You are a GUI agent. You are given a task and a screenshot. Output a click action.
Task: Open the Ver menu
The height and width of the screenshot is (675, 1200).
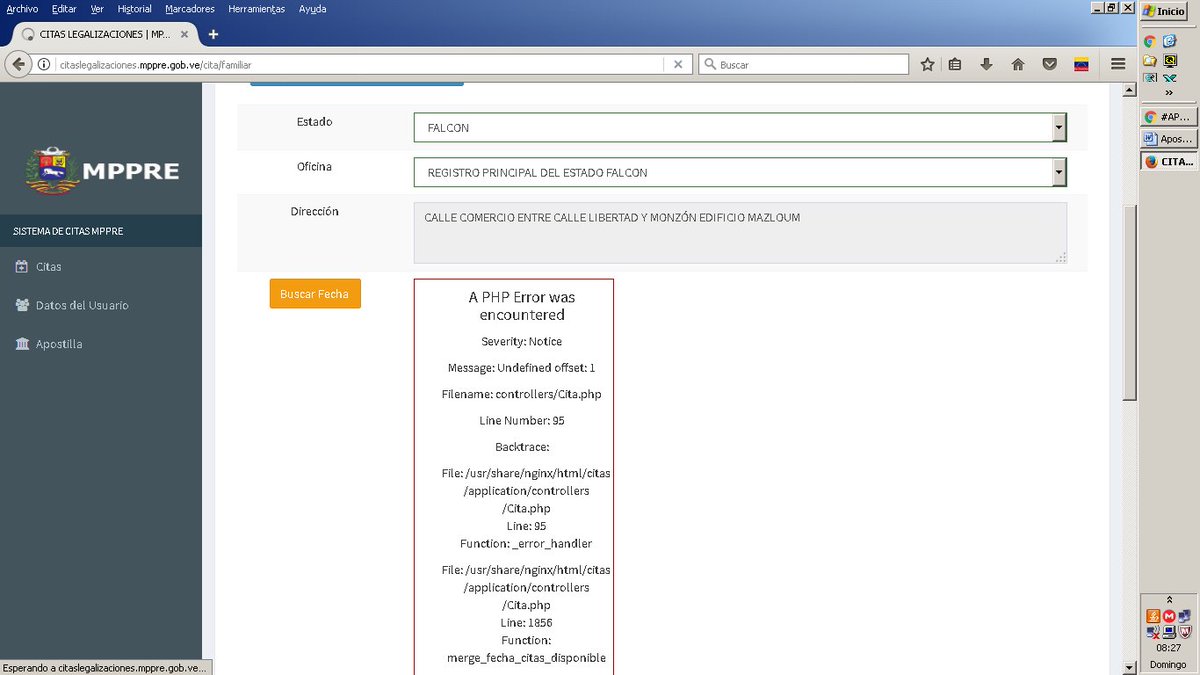(97, 8)
